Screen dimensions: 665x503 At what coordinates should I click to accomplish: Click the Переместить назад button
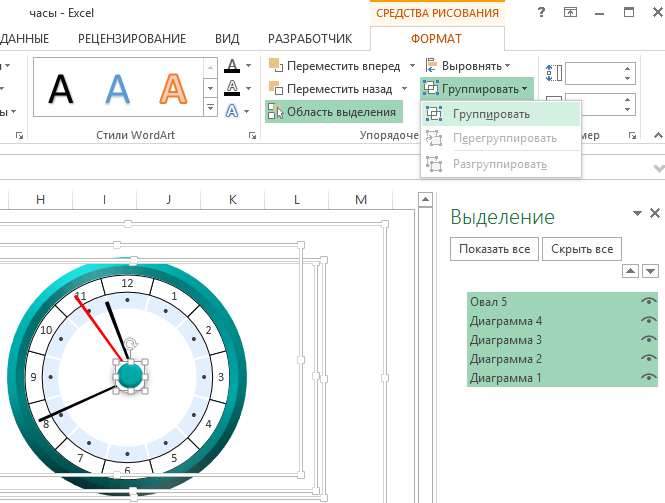[332, 88]
